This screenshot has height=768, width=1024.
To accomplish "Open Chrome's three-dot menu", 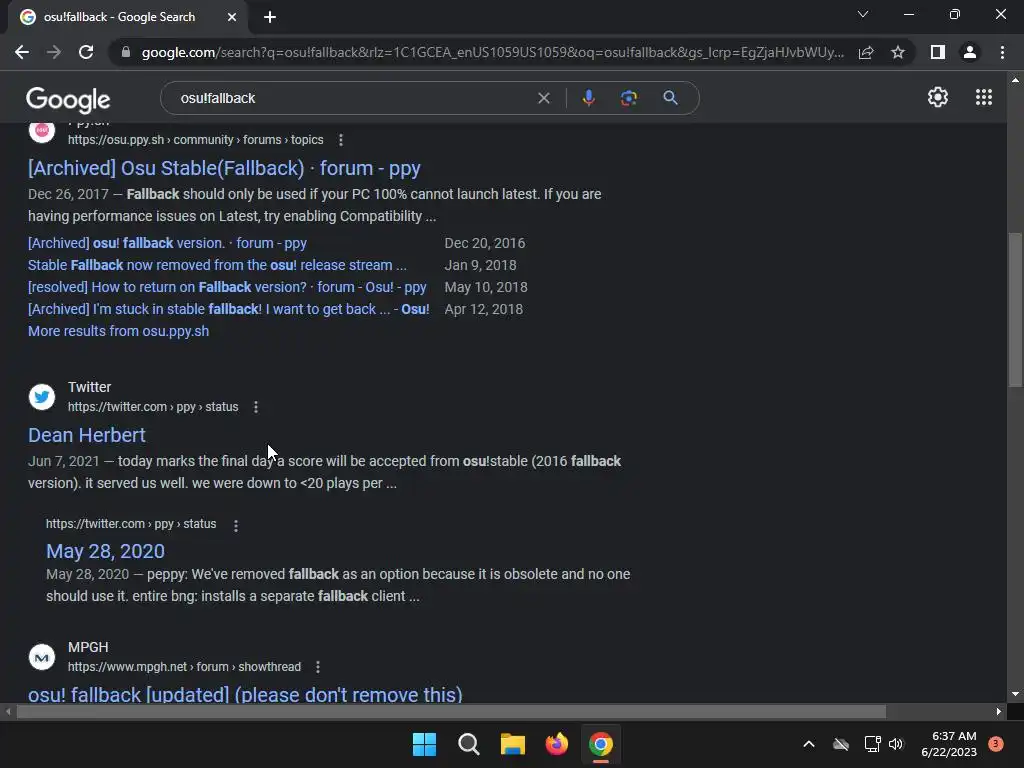I will pyautogui.click(x=1002, y=52).
